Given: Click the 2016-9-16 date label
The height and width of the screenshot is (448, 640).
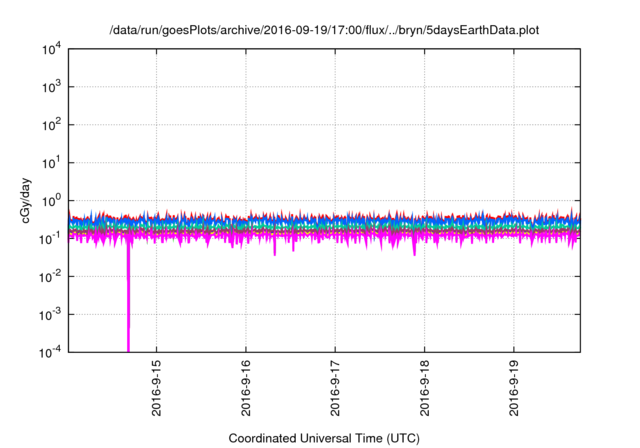Looking at the screenshot, I should [x=246, y=388].
